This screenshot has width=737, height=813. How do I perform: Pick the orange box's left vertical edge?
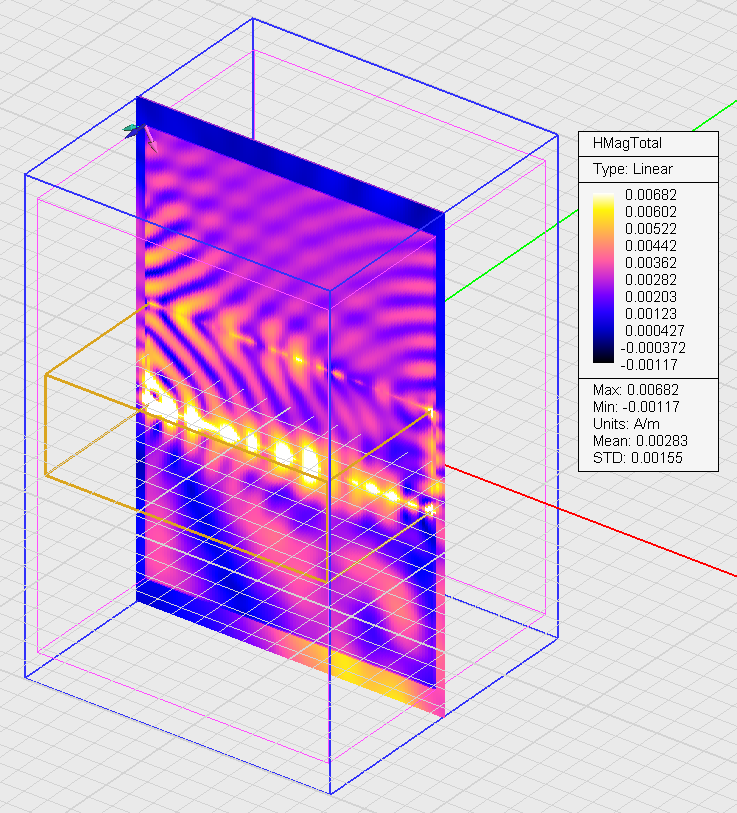pyautogui.click(x=45, y=426)
